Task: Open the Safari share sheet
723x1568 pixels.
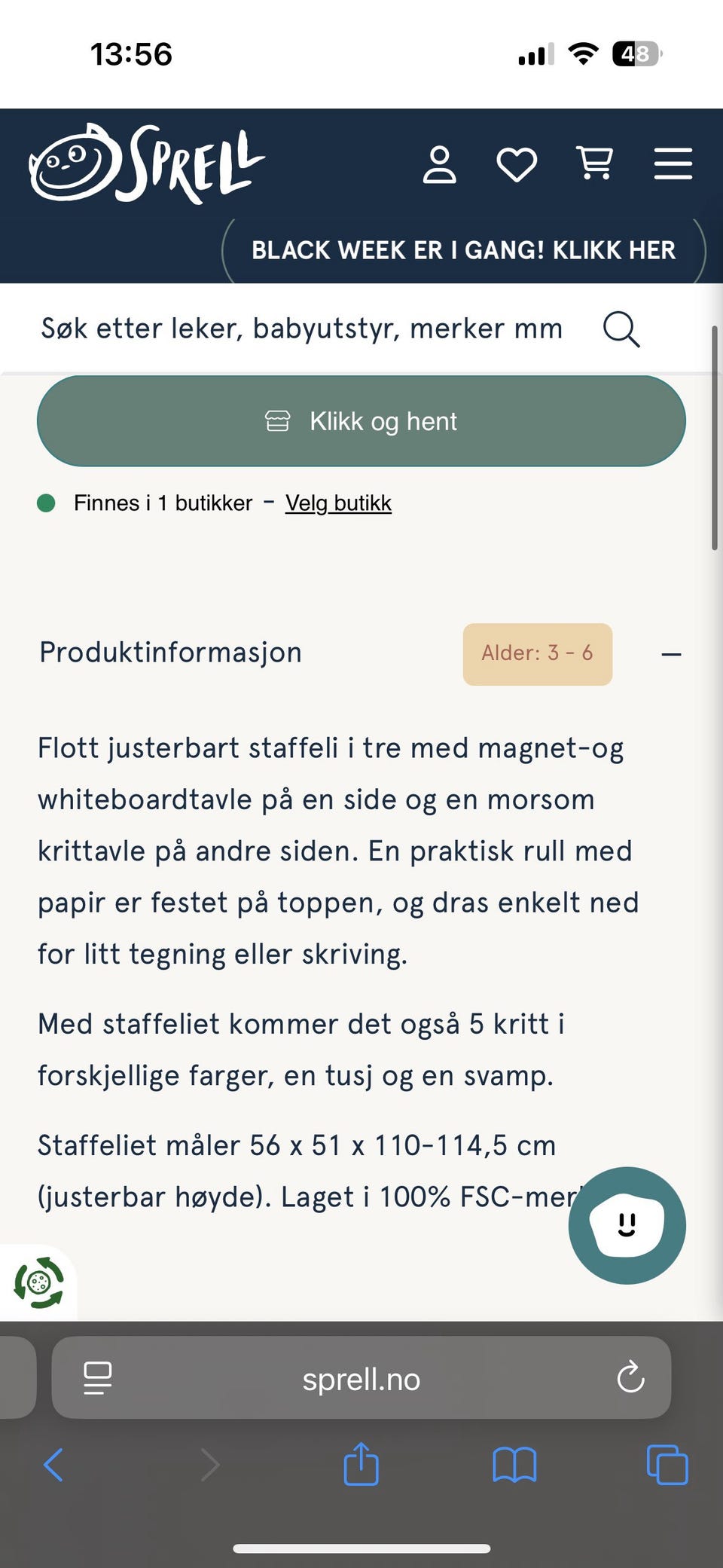Action: coord(361,1464)
